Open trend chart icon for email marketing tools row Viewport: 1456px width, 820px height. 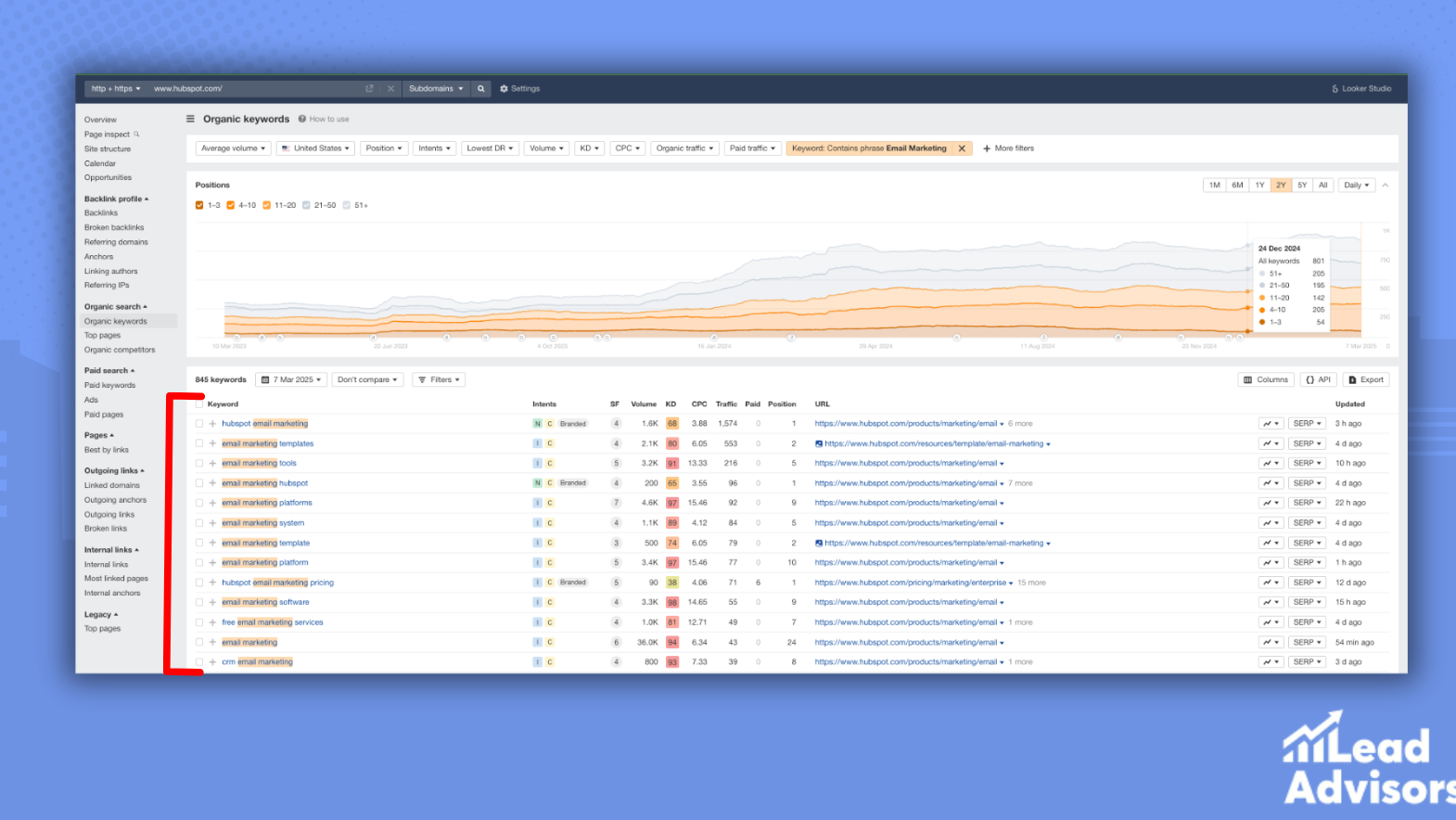tap(1270, 463)
